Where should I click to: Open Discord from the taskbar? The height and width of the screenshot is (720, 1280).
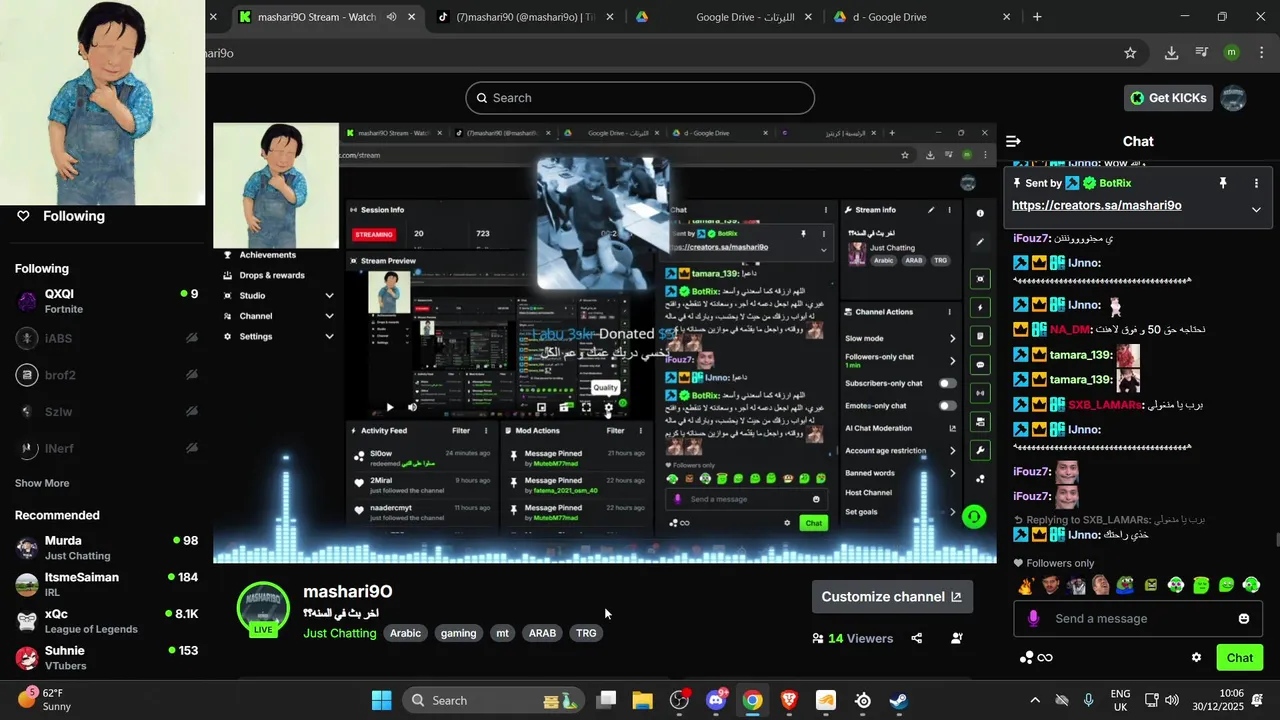716,700
